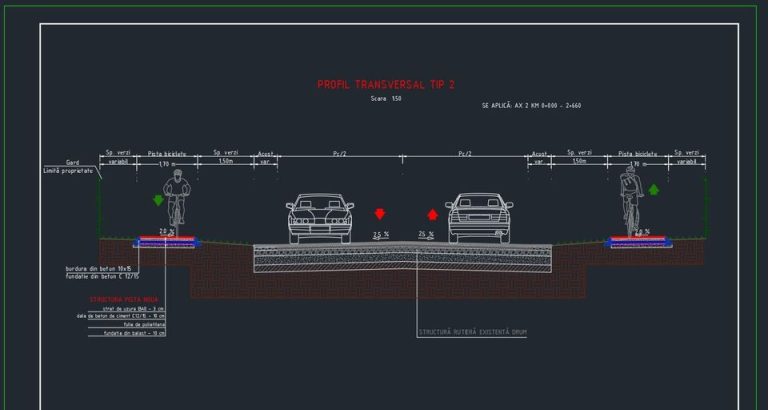Click Pista biciclete label above backpack cyclist

click(x=638, y=153)
